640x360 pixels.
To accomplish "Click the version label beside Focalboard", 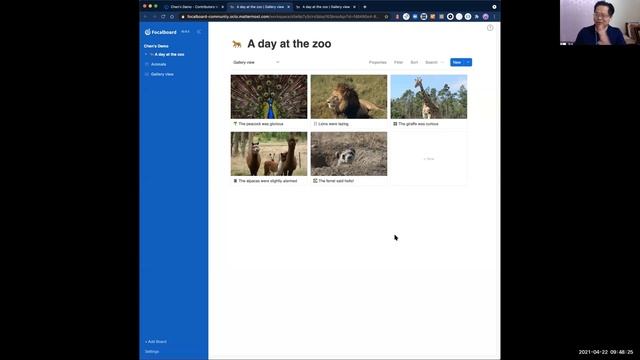I will coord(185,32).
